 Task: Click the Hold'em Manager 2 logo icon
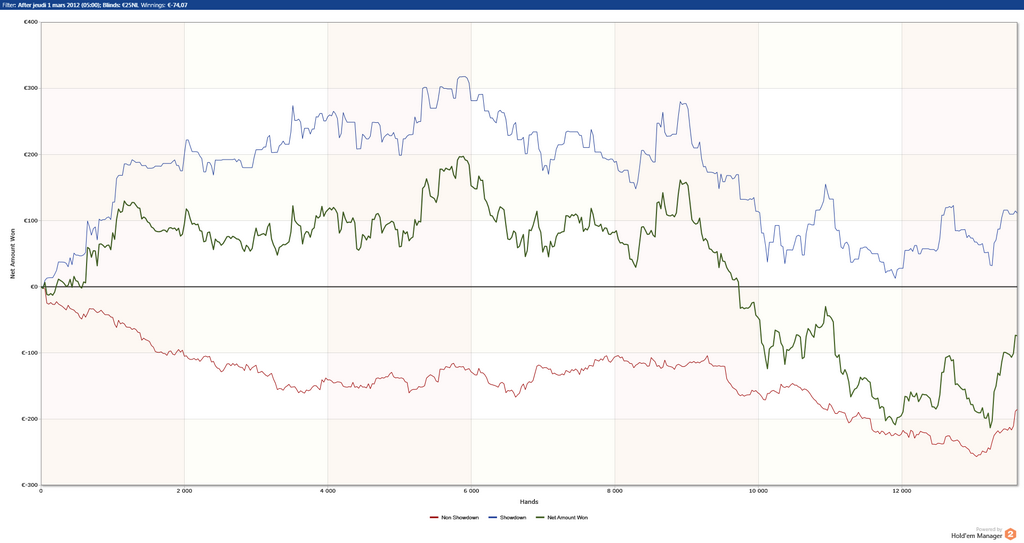tap(1010, 534)
